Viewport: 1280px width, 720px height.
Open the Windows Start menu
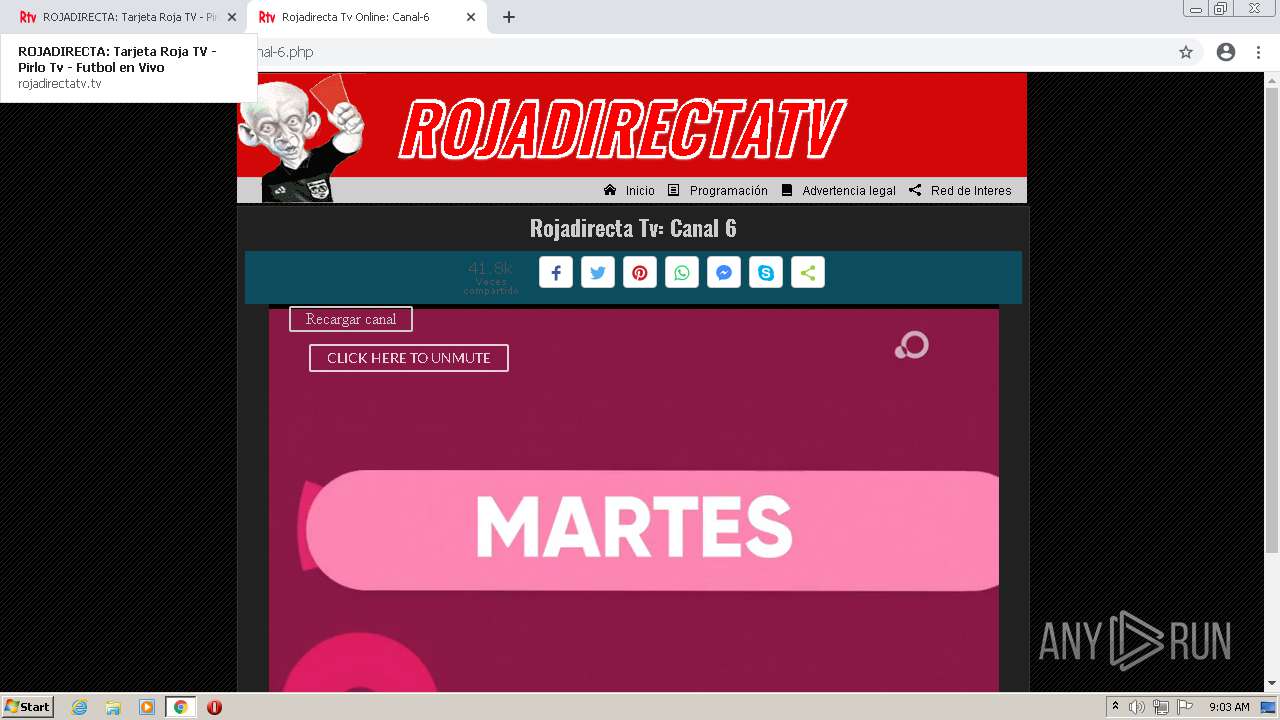(28, 707)
